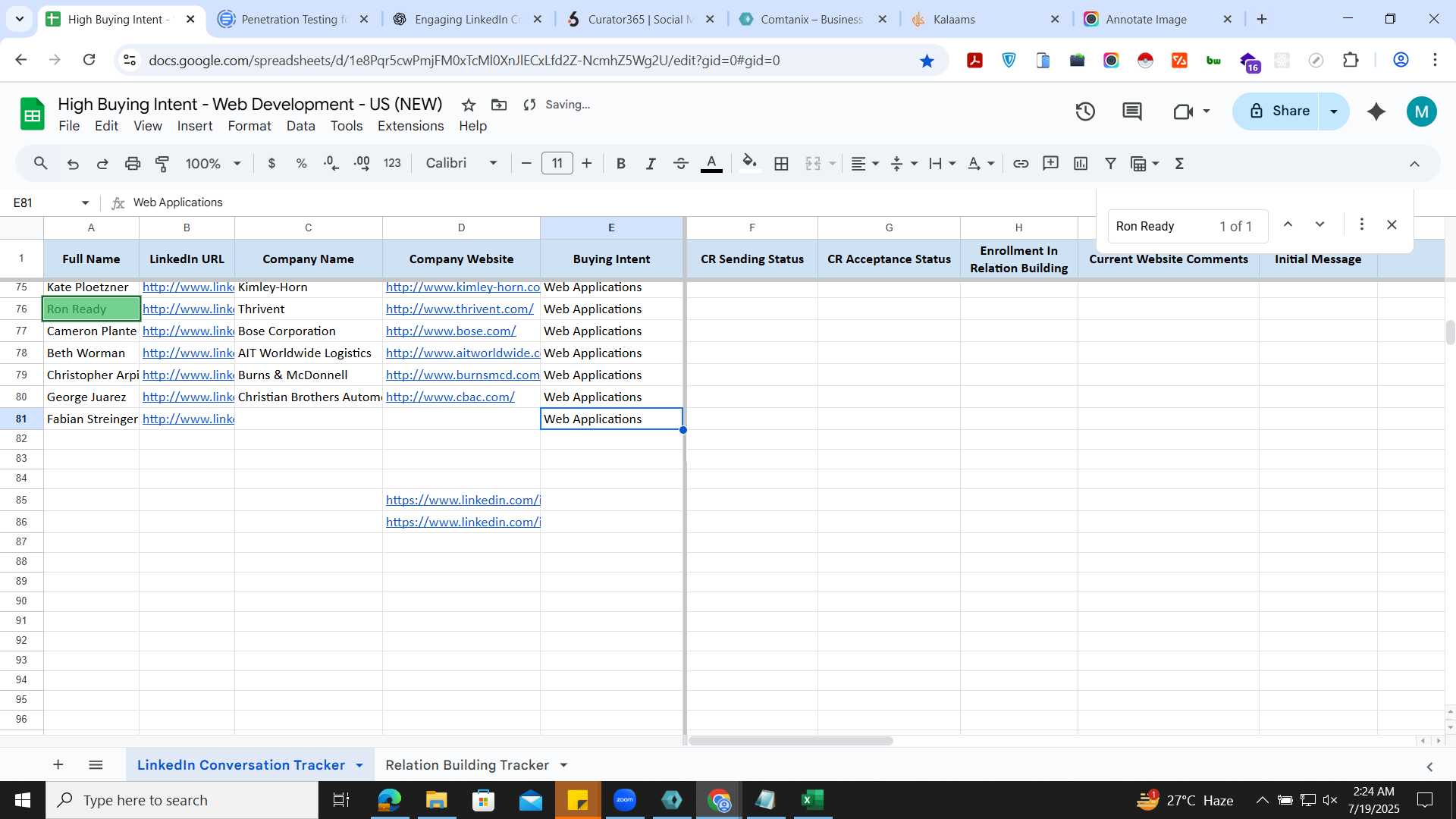Open the fill color picker

click(x=750, y=164)
